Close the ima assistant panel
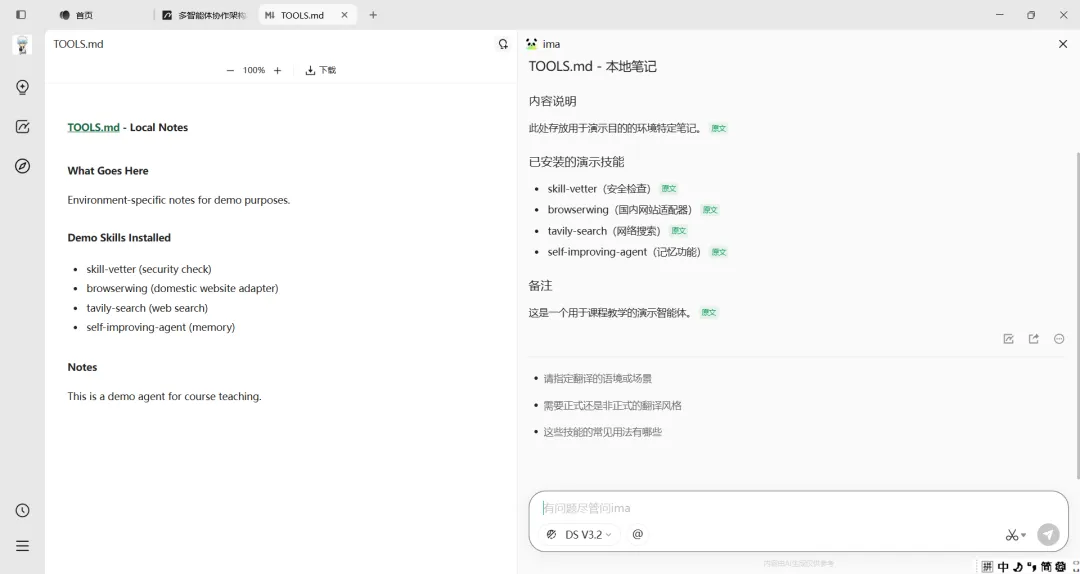1080x574 pixels. coord(1062,44)
